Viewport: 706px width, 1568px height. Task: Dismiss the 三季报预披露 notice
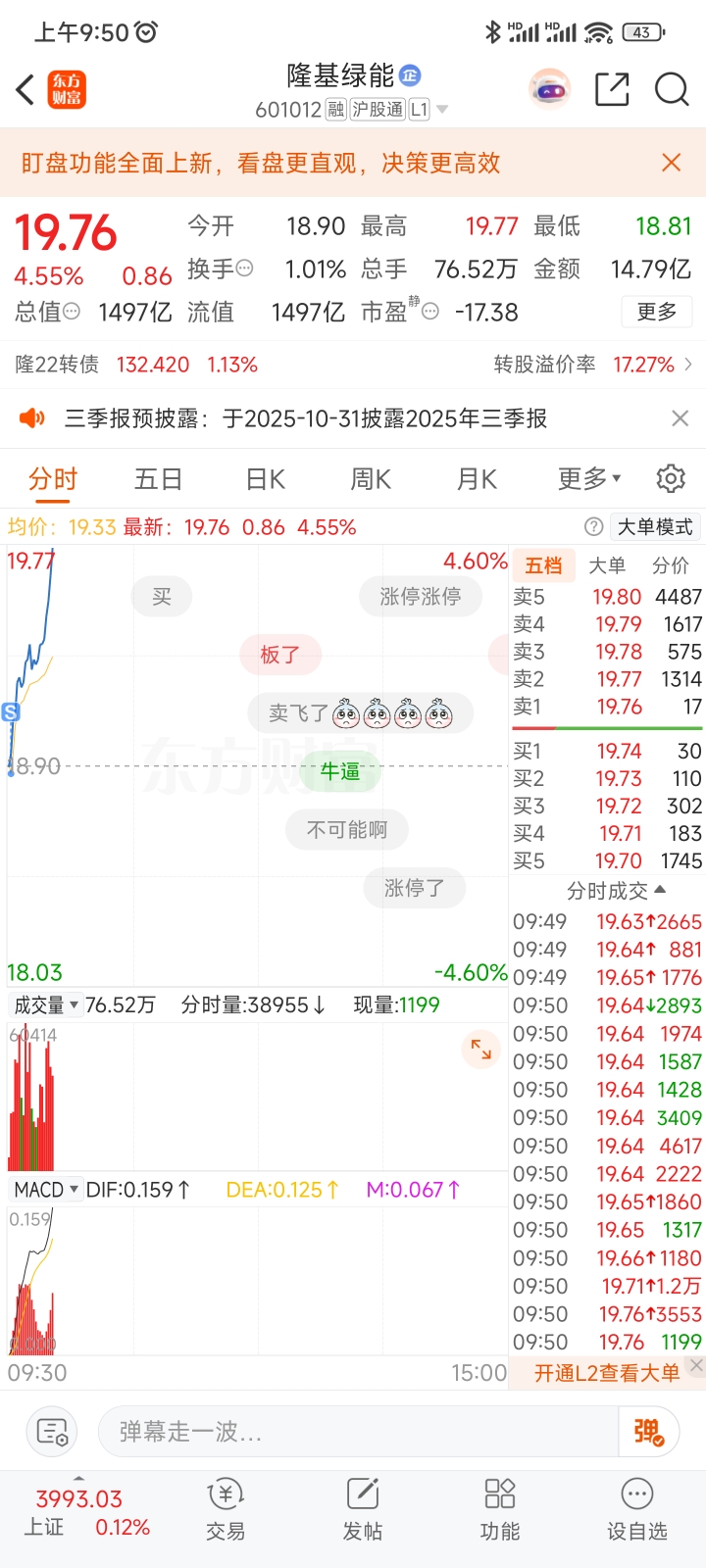coord(680,418)
